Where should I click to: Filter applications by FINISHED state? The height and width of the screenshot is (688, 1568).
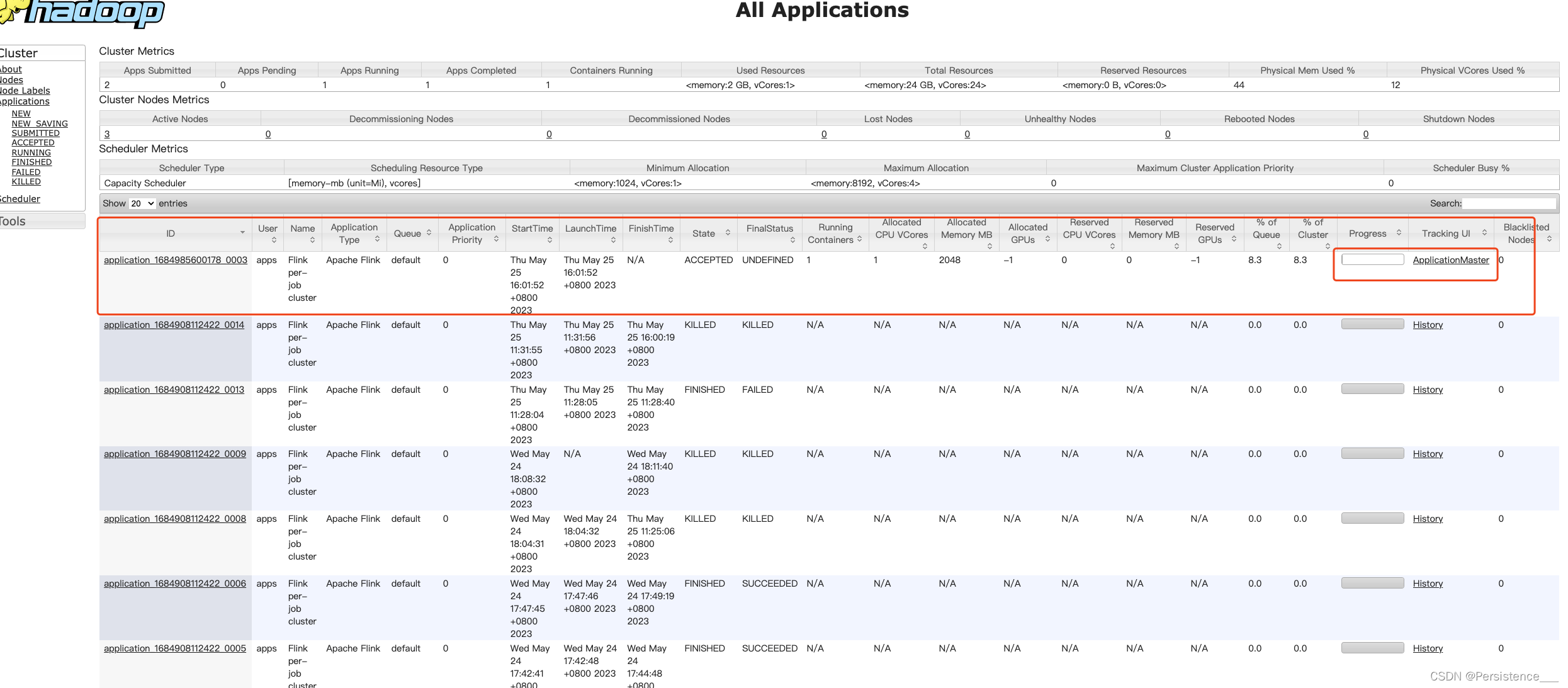(31, 162)
